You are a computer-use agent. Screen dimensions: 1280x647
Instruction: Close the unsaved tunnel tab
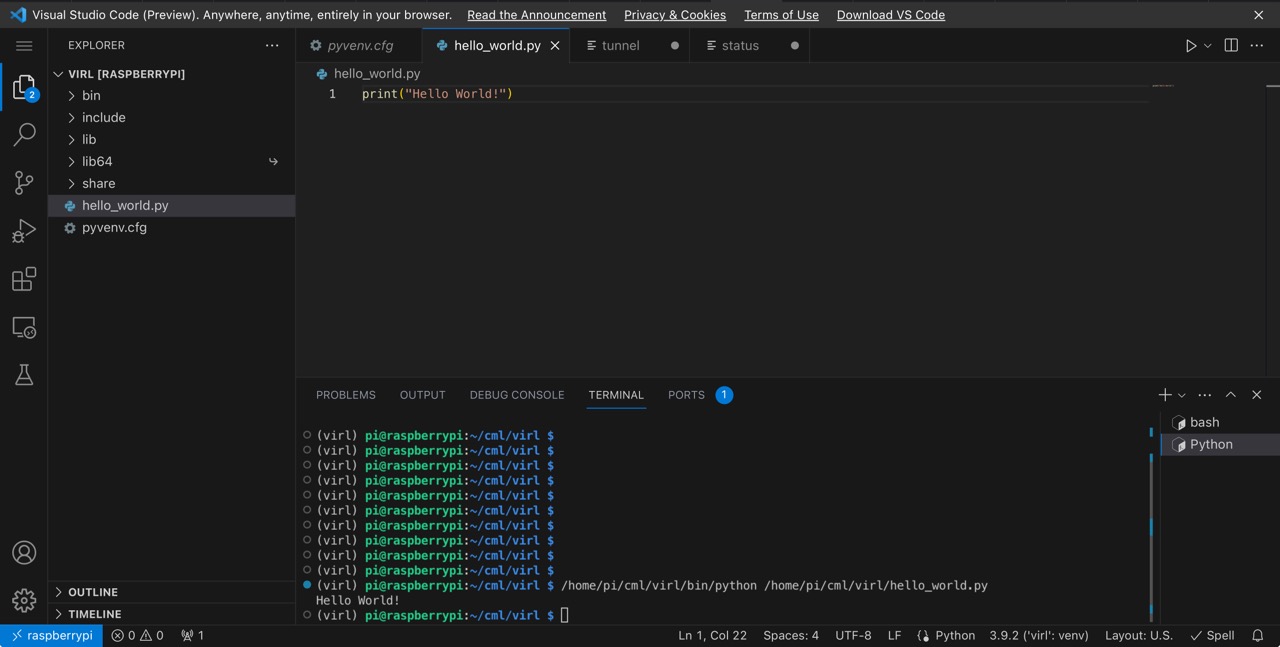(x=674, y=46)
